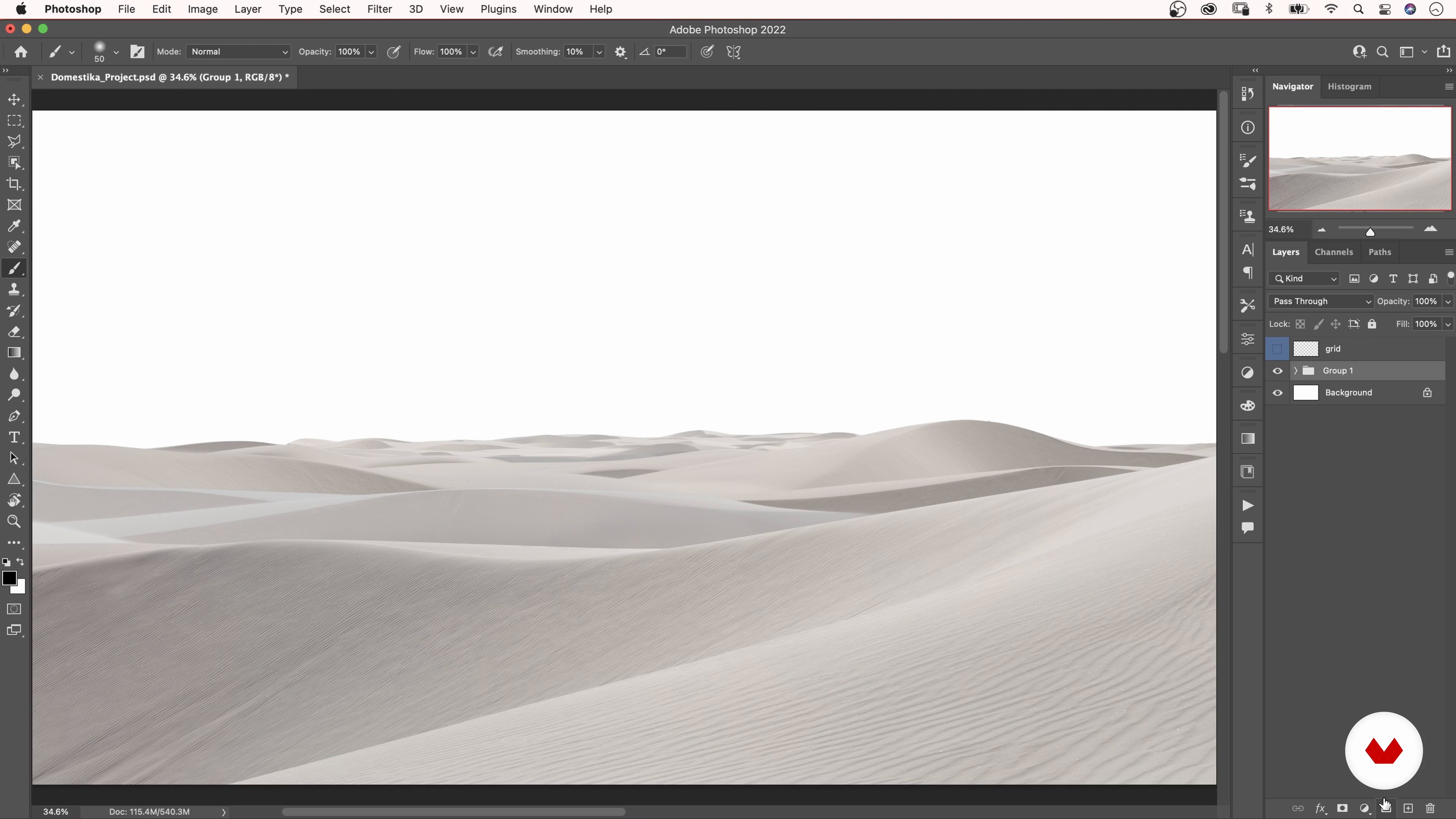The image size is (1456, 819).
Task: Toggle lock image pixels
Action: pyautogui.click(x=1318, y=324)
